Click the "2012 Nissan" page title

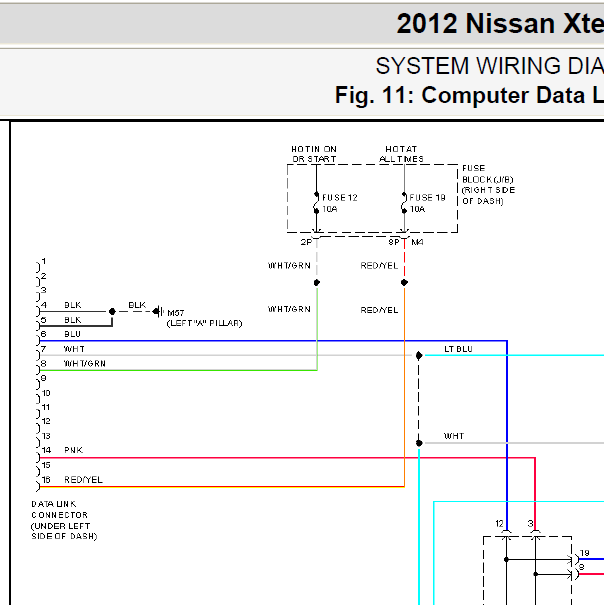pyautogui.click(x=475, y=24)
